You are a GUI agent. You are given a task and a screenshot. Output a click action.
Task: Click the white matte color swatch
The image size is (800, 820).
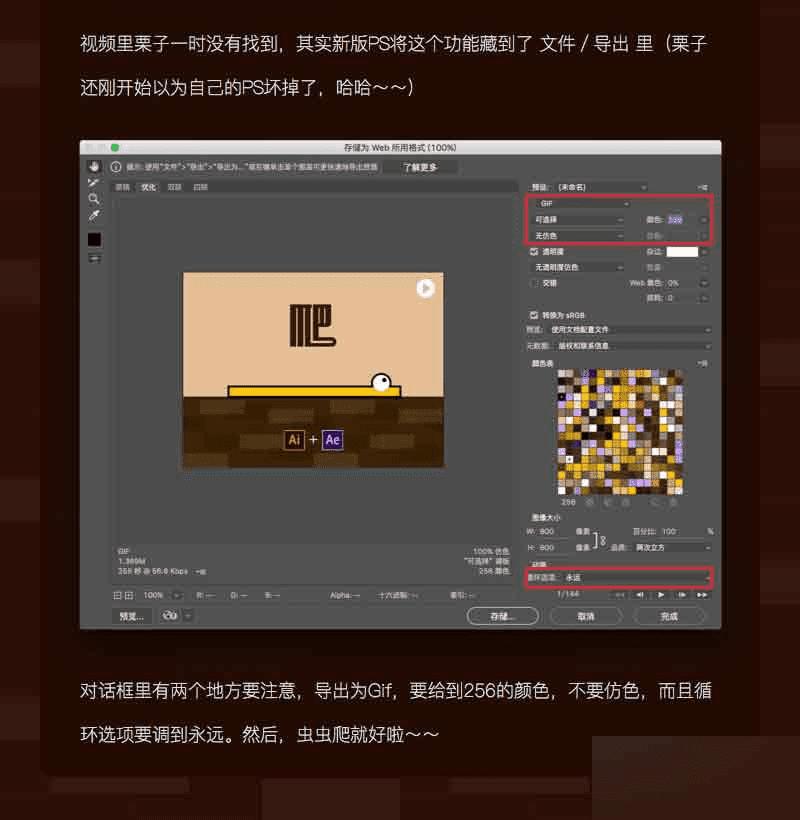coord(682,252)
